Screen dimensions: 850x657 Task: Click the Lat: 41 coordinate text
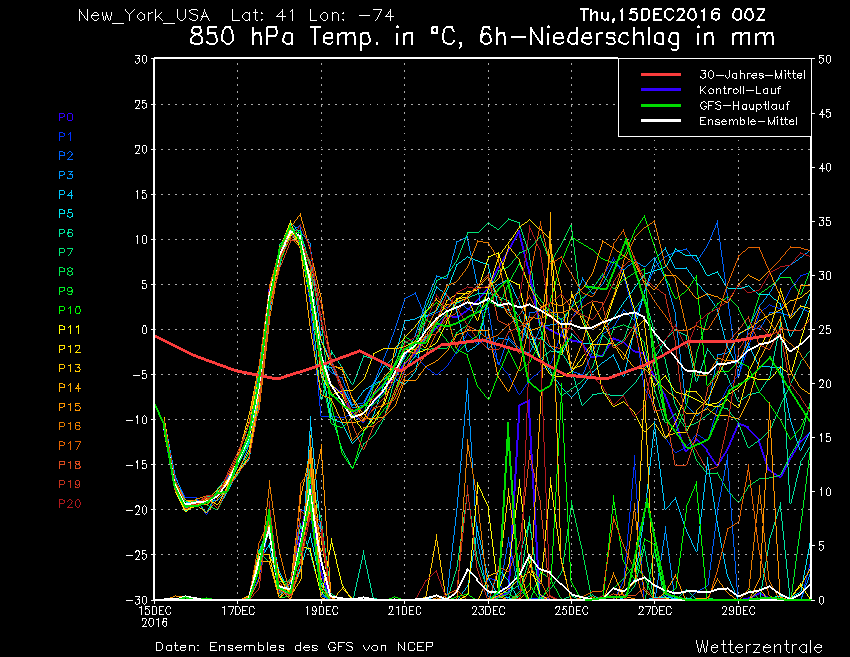(x=263, y=15)
